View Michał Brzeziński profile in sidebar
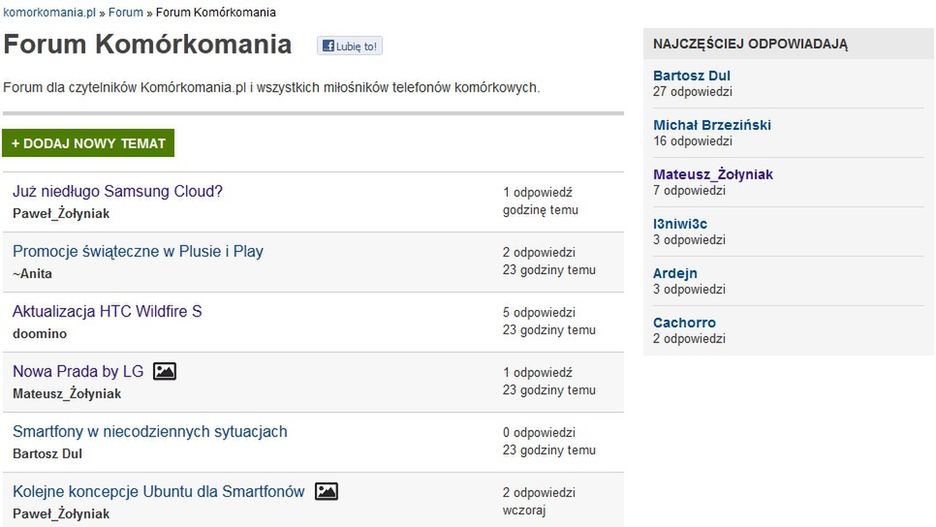The width and height of the screenshot is (936, 527). [x=711, y=125]
